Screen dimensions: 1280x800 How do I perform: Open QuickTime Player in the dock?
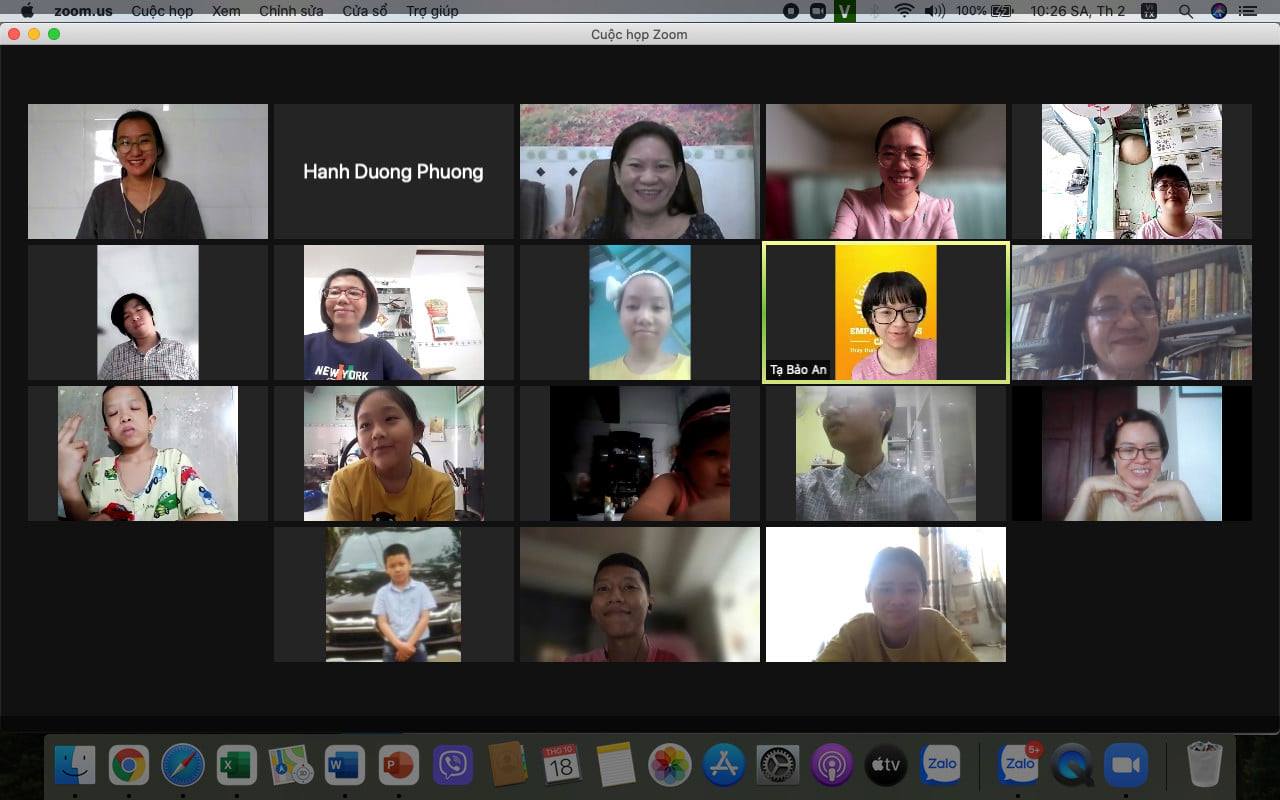click(x=1072, y=766)
